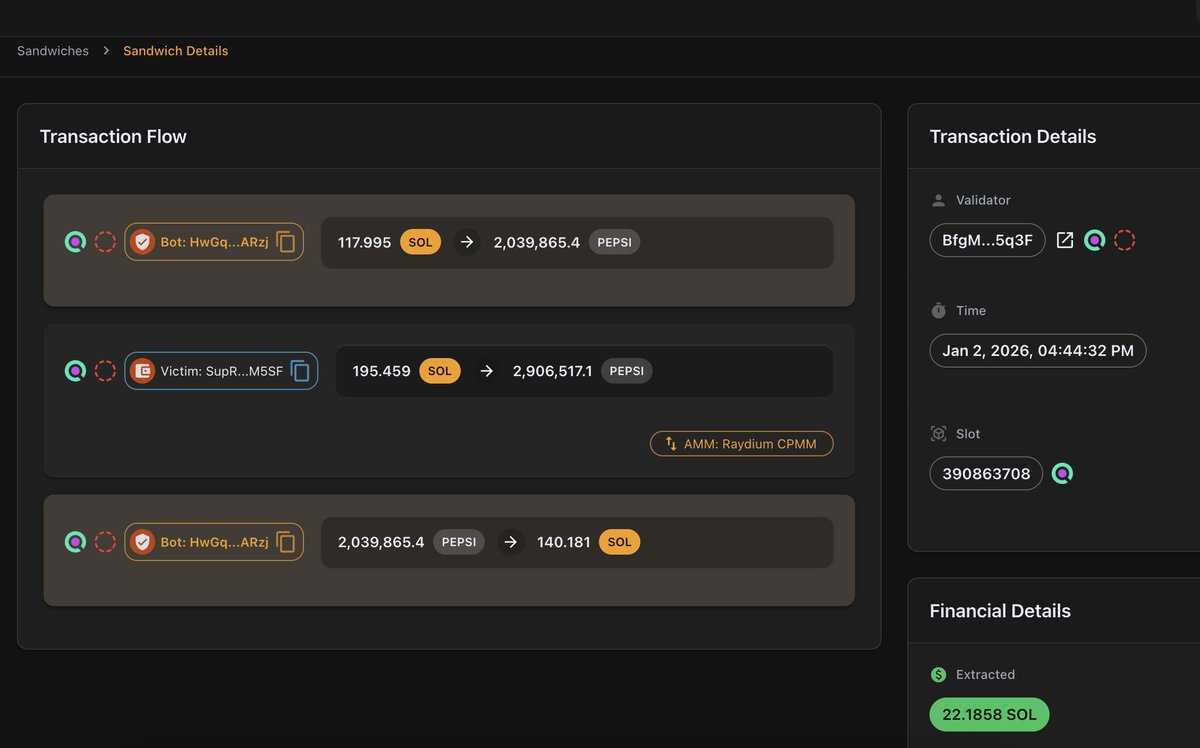This screenshot has height=748, width=1200.
Task: Copy the victim address SupR...M5SF
Action: tap(300, 371)
